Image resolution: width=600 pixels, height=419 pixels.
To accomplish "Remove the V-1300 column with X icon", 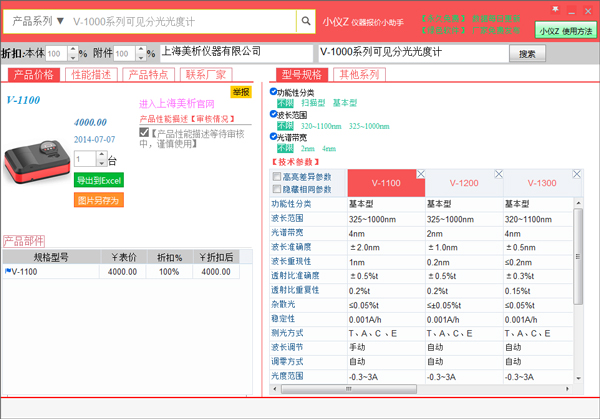I will point(577,175).
